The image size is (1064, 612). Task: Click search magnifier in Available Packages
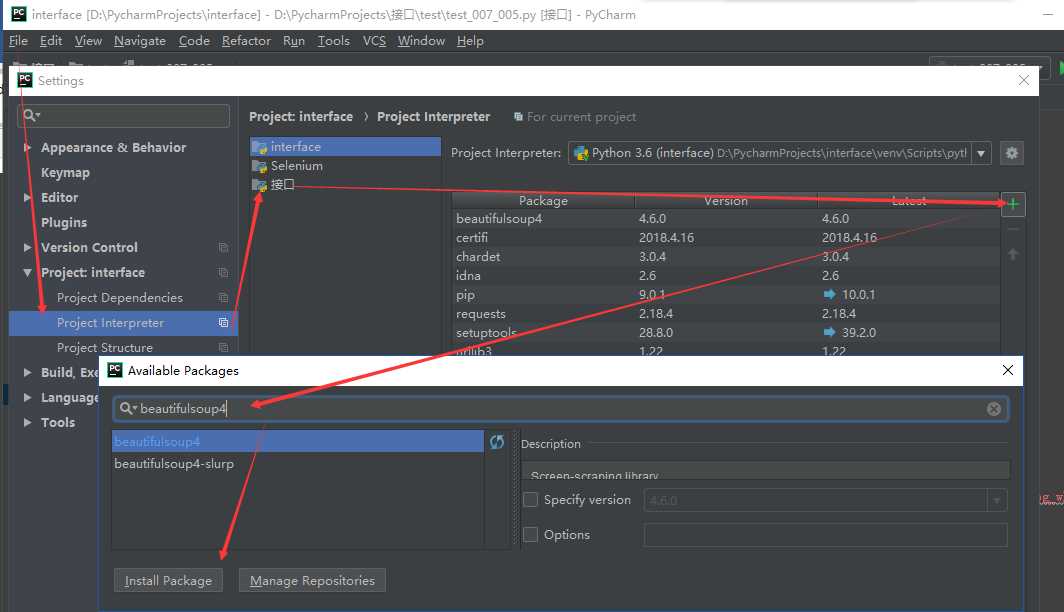pos(127,408)
